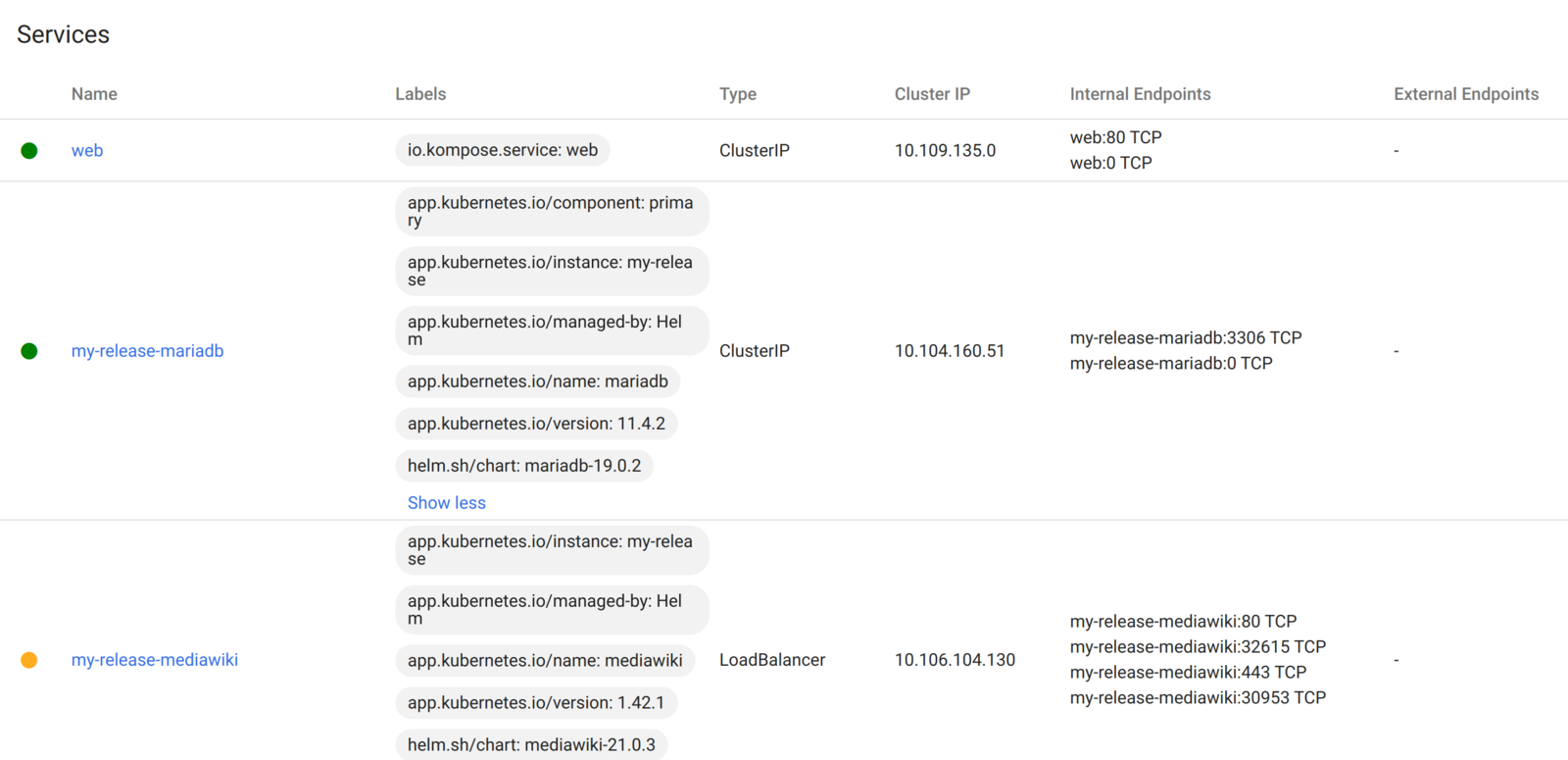Click green status dot for my-release-mariadb
Viewport: 1568px width, 760px height.
pyautogui.click(x=29, y=351)
